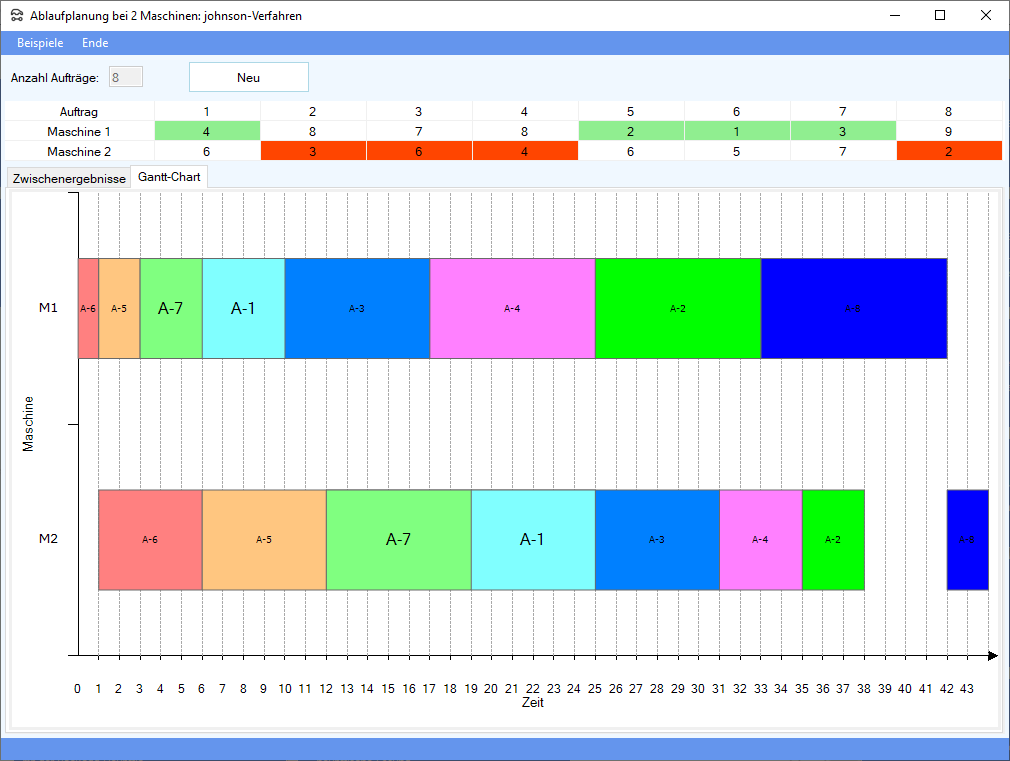Click the A-7 bar in M1 row
Viewport: 1010px width, 761px height.
(171, 308)
